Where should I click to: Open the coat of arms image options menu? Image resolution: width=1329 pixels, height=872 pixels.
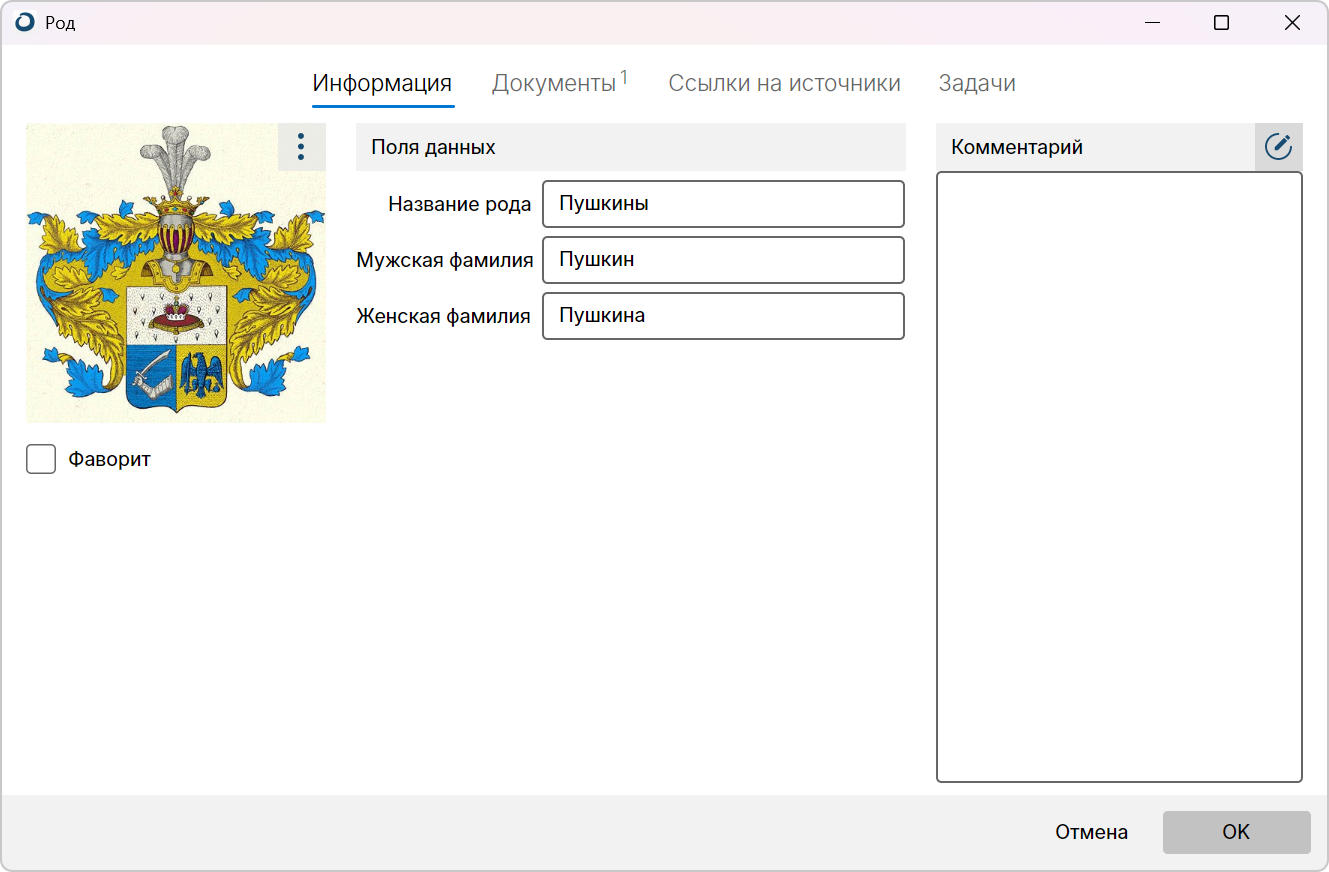coord(301,147)
